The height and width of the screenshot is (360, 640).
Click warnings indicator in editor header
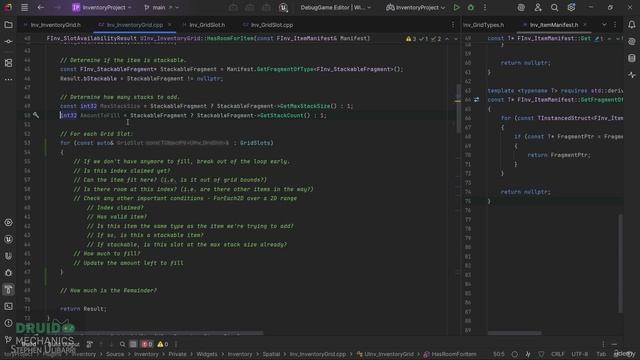(x=411, y=39)
